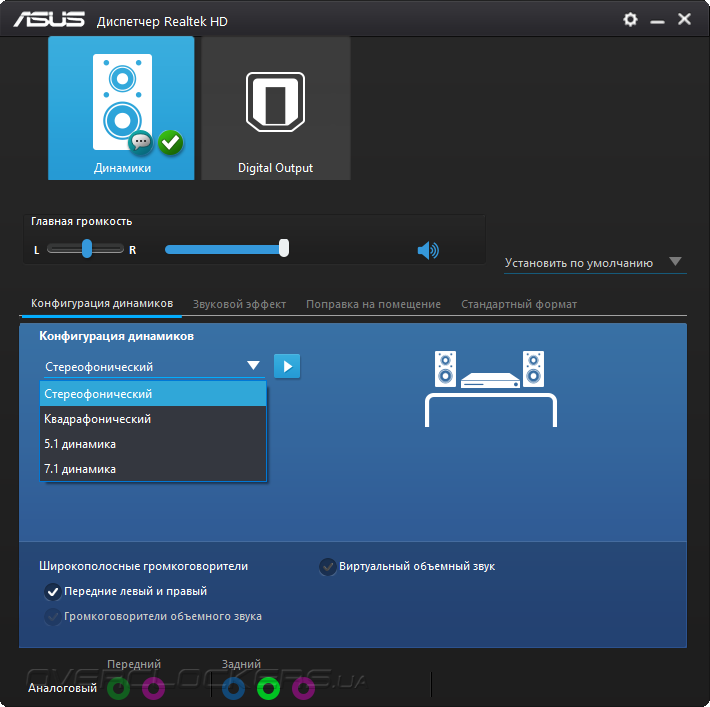The width and height of the screenshot is (710, 707).
Task: Select the Digital Output device tile
Action: click(276, 108)
